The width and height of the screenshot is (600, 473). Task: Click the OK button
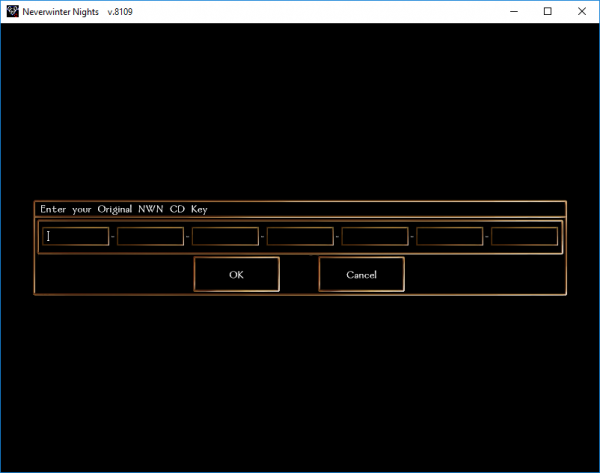click(x=236, y=274)
